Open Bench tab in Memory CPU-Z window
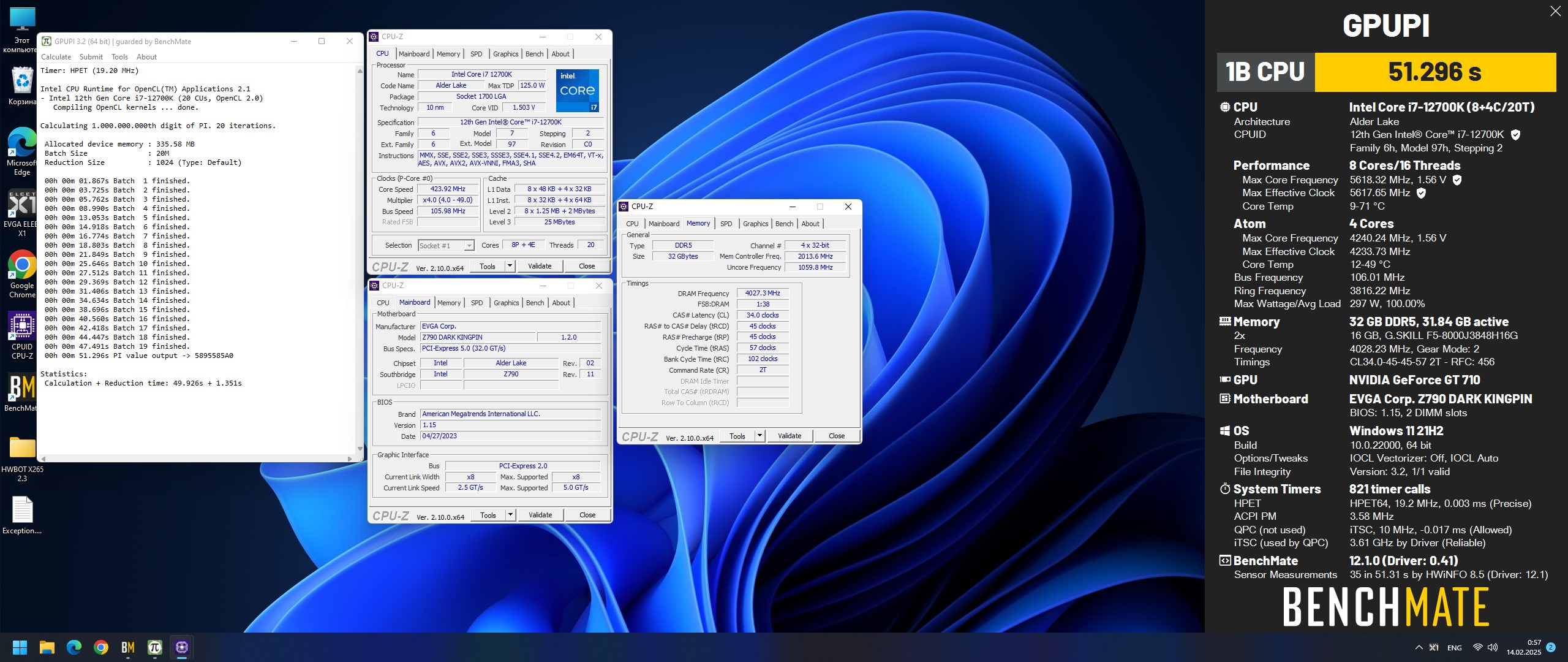 tap(785, 224)
